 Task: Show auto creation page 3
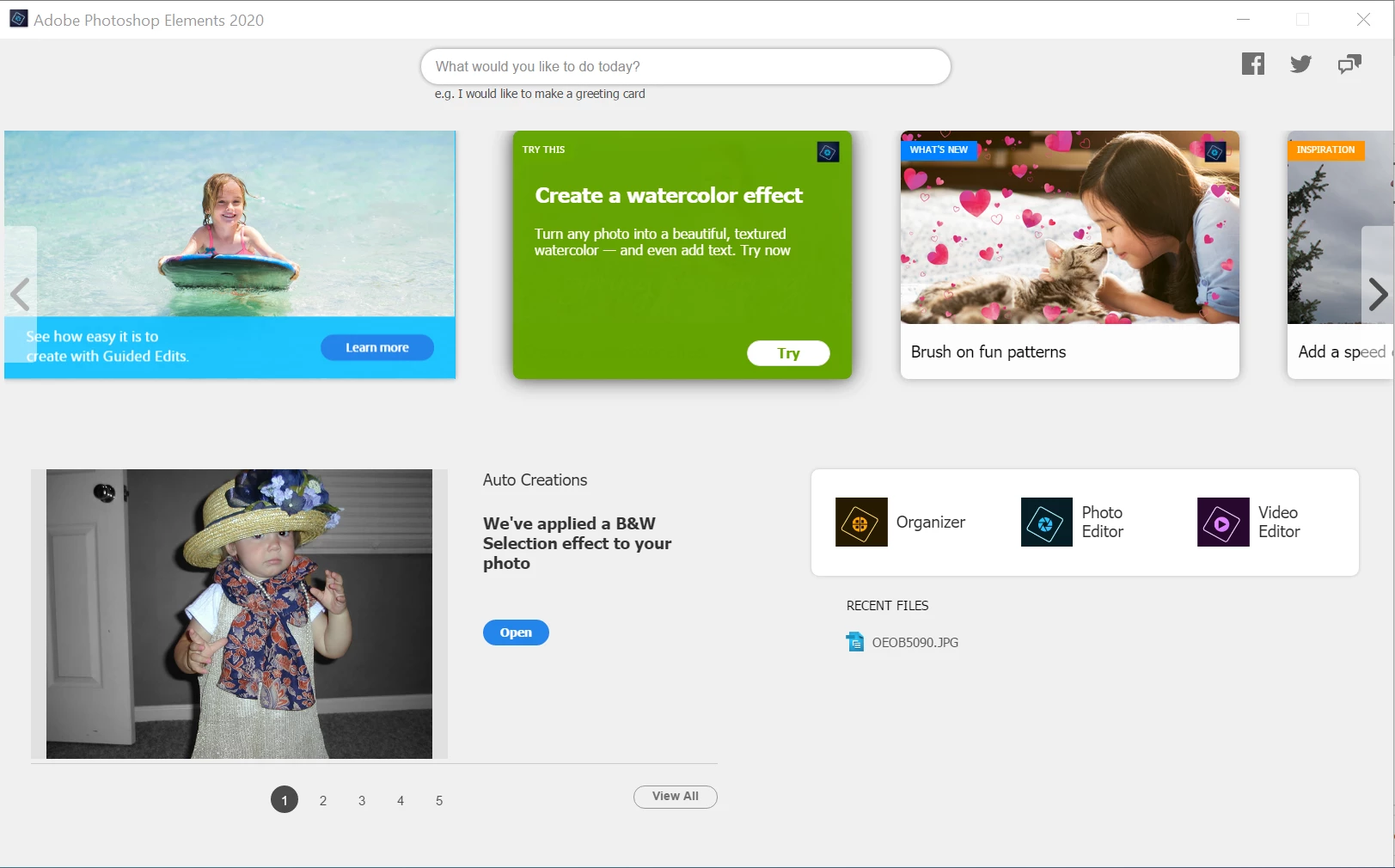pyautogui.click(x=362, y=800)
